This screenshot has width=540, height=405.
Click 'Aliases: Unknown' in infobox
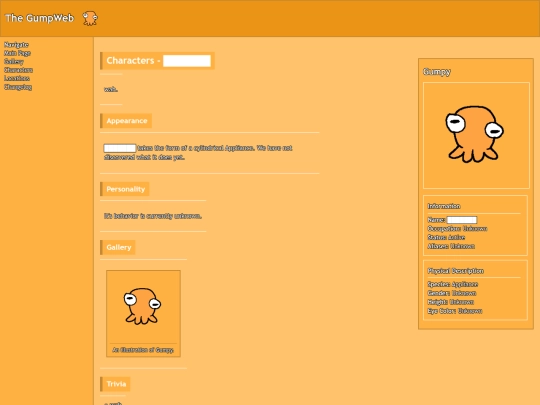[451, 246]
